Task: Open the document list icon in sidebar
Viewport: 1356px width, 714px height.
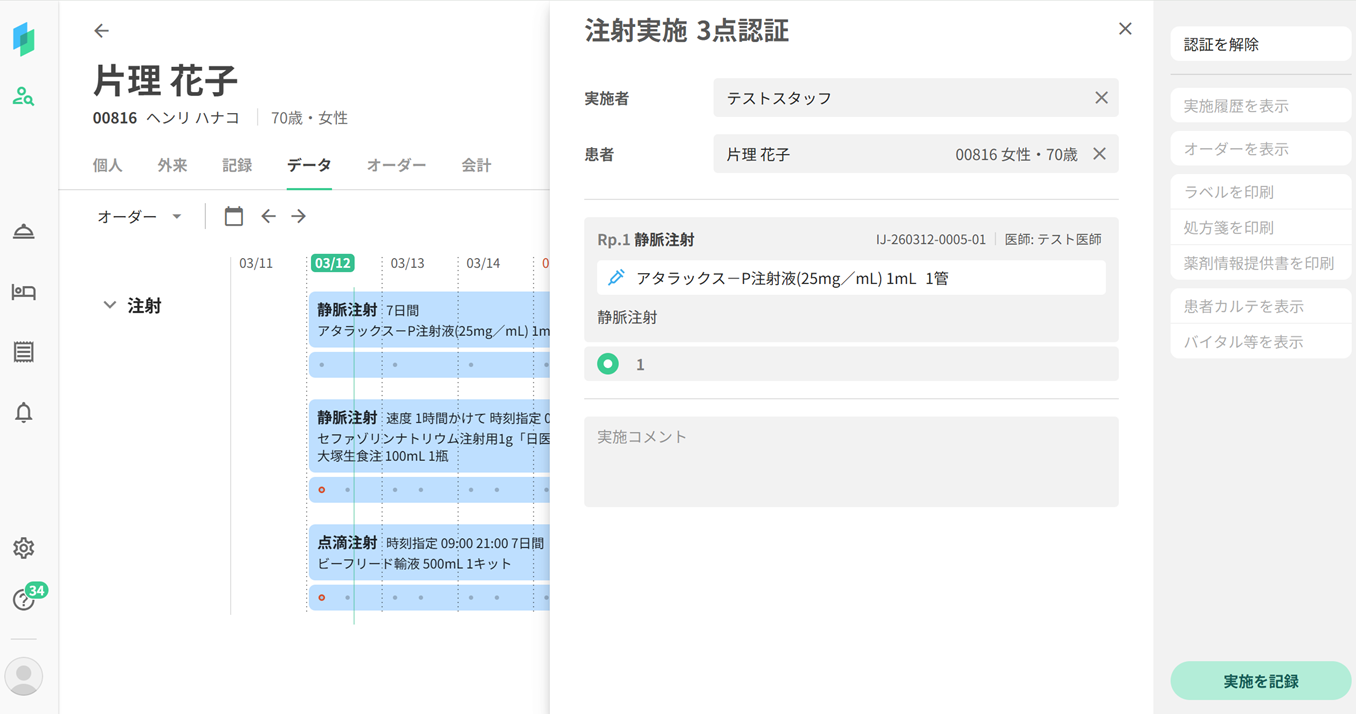Action: (23, 352)
